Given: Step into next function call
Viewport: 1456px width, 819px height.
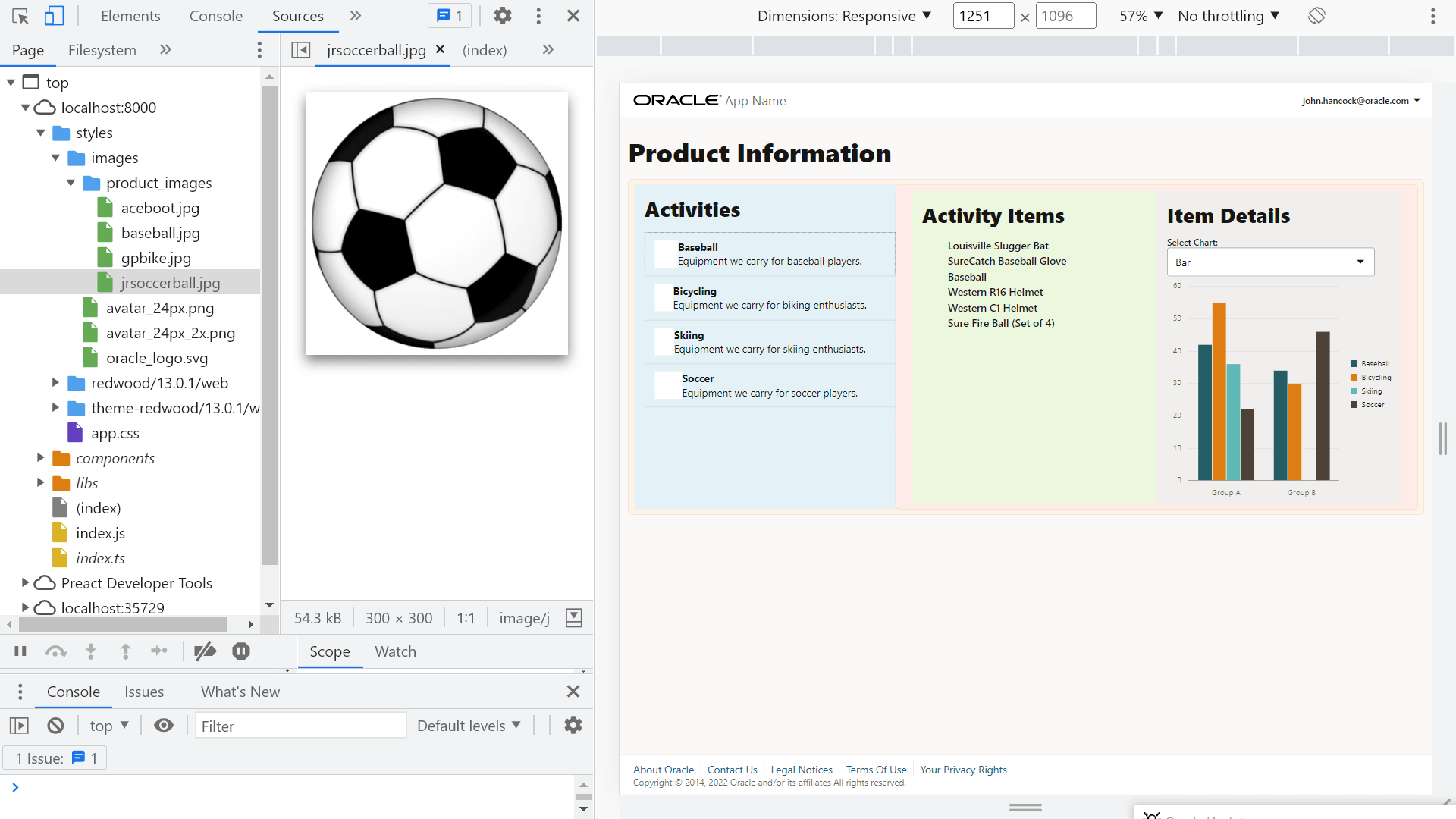Looking at the screenshot, I should [91, 651].
